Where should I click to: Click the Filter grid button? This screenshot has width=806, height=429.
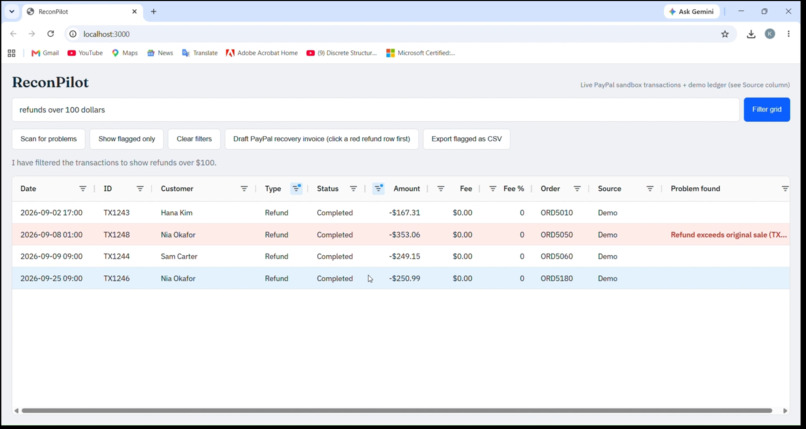pyautogui.click(x=766, y=109)
